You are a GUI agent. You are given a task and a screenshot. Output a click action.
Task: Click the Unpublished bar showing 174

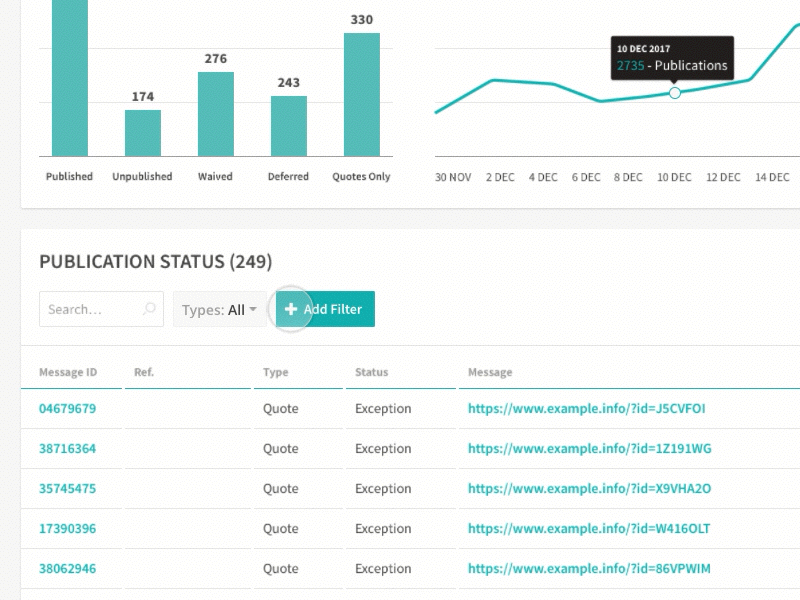(x=142, y=133)
